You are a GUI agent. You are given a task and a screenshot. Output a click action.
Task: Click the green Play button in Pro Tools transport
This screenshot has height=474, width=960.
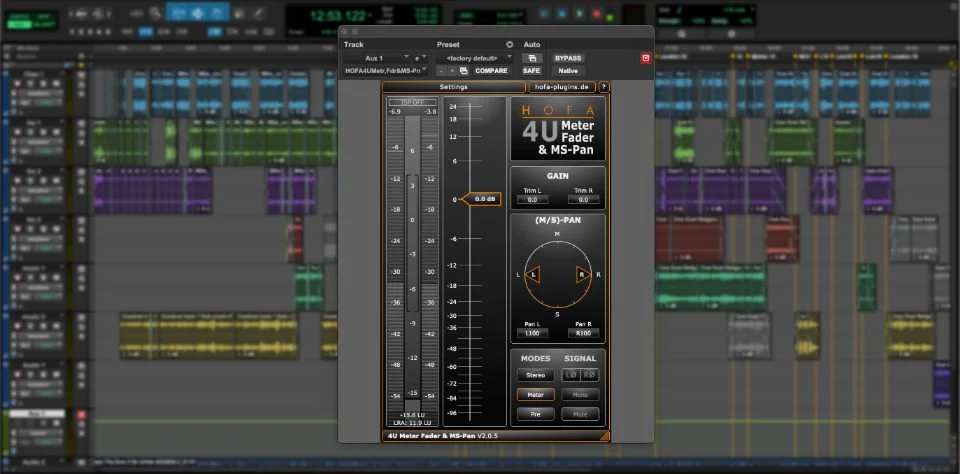tap(579, 13)
